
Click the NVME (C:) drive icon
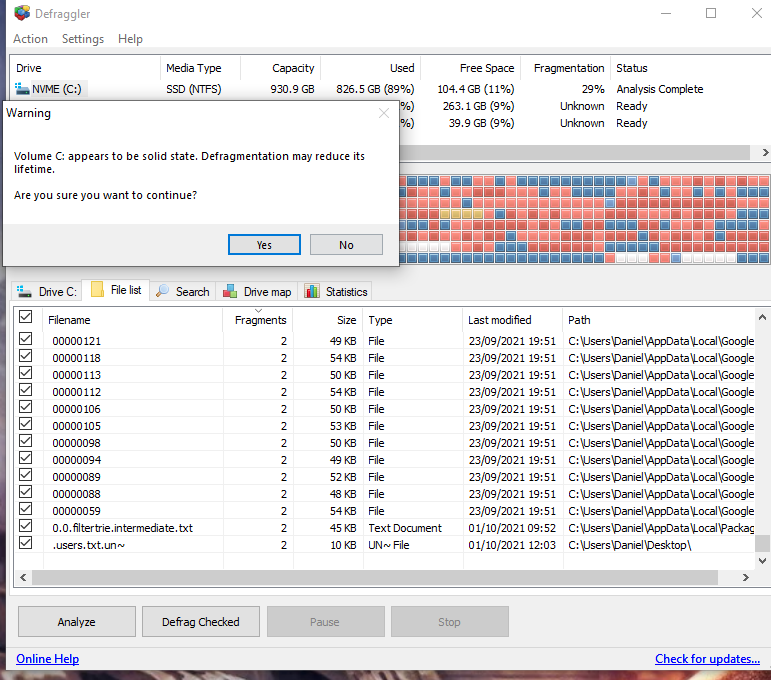coord(22,89)
